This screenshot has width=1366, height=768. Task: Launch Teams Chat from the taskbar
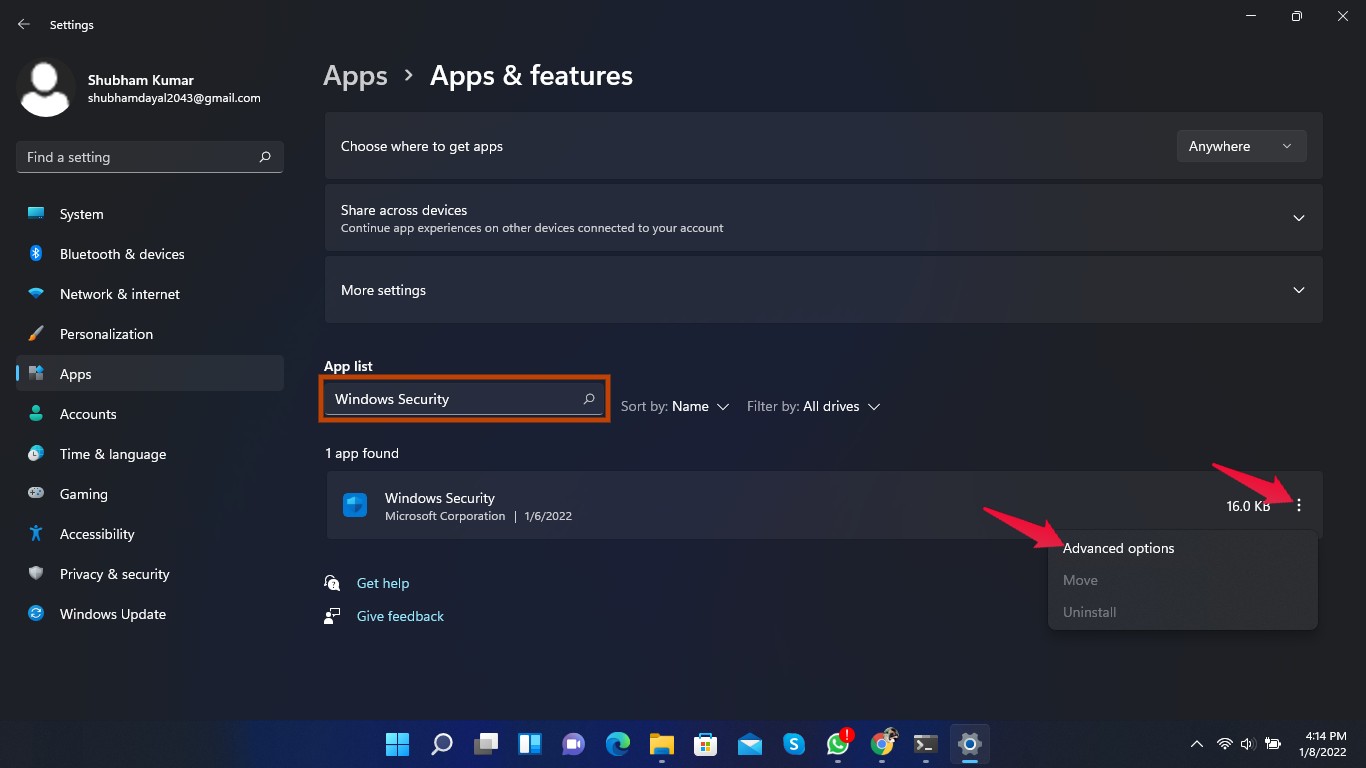click(x=573, y=744)
